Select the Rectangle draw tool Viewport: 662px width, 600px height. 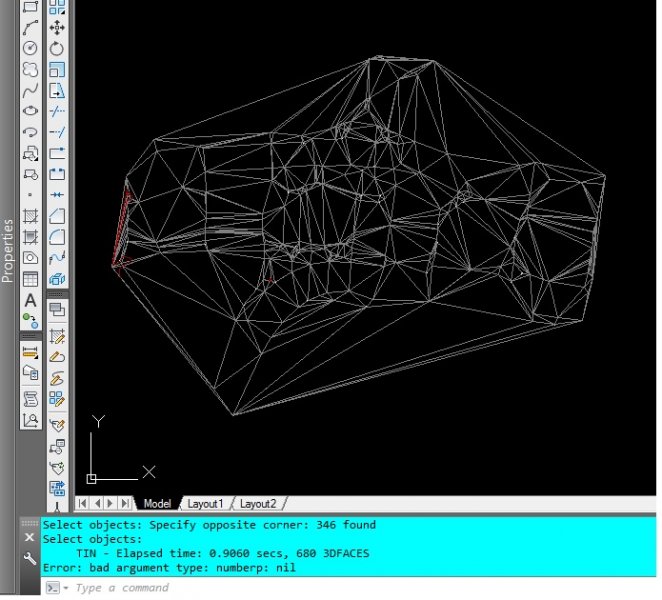30,7
